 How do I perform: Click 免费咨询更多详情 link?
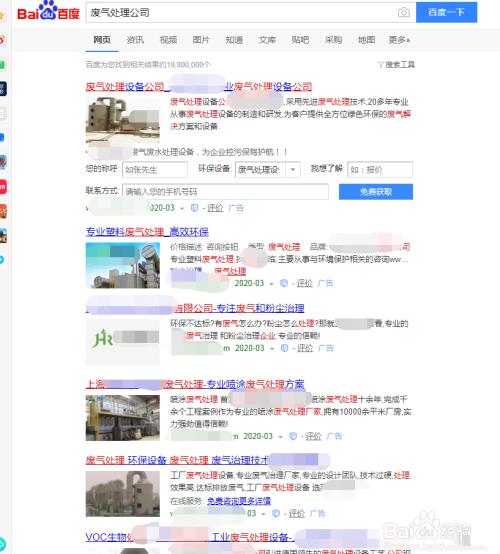tap(239, 501)
